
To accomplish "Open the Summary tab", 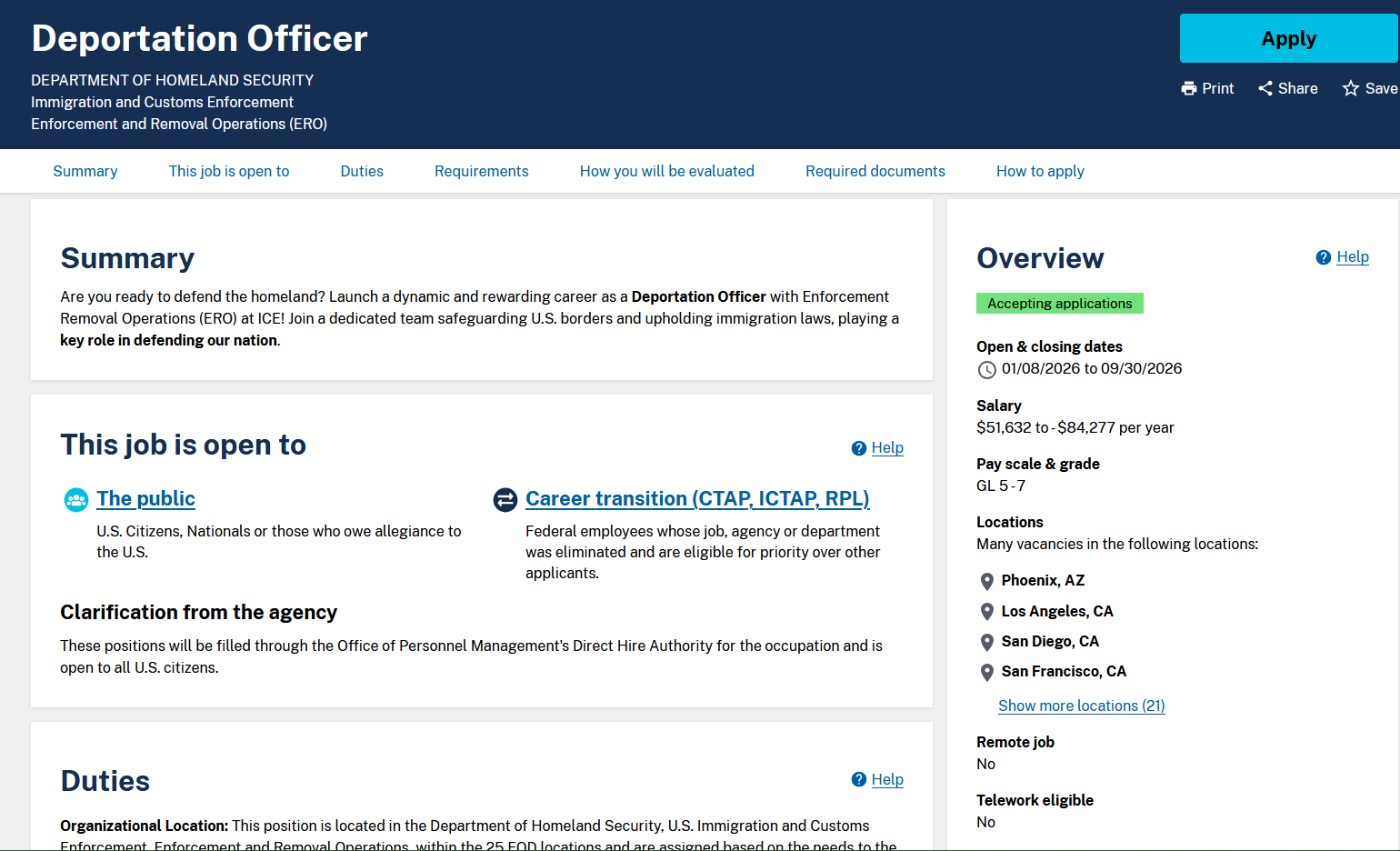I will [85, 171].
